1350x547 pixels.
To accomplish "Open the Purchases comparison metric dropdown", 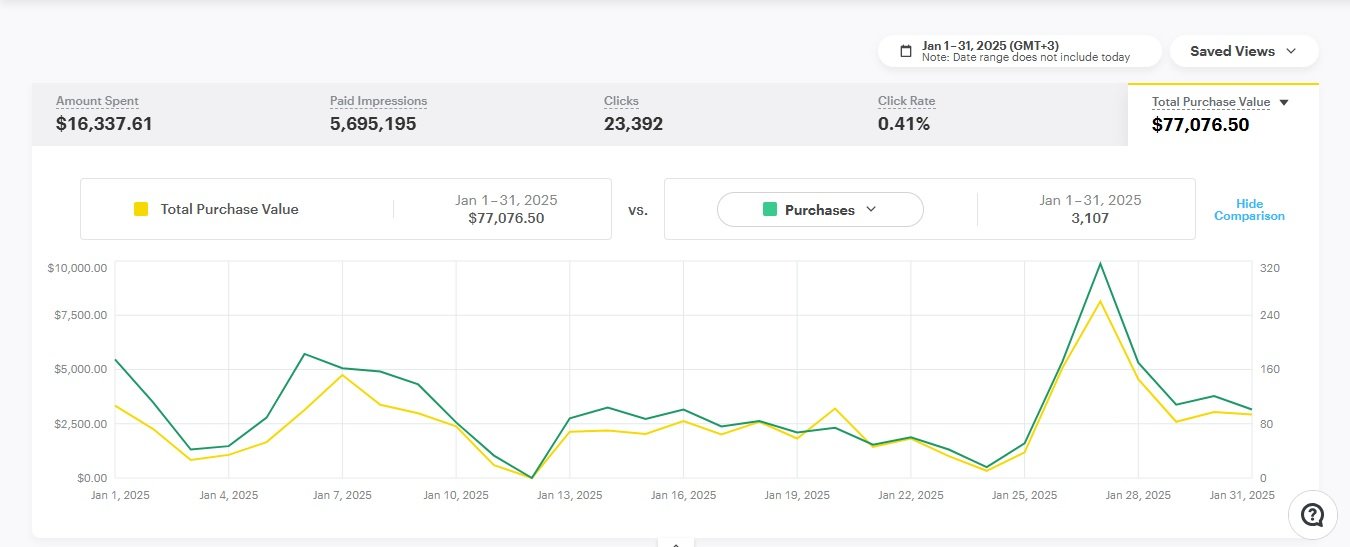I will (x=820, y=210).
